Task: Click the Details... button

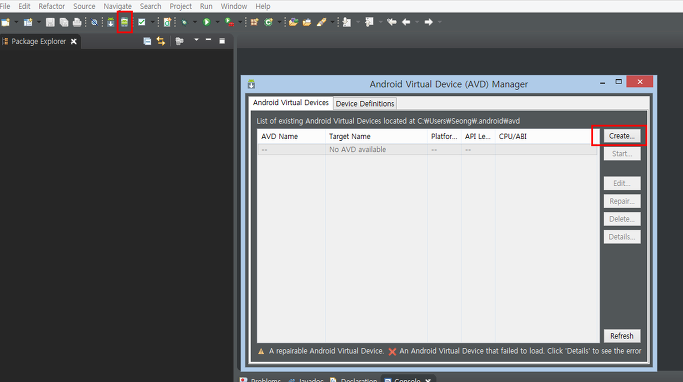Action: (622, 237)
